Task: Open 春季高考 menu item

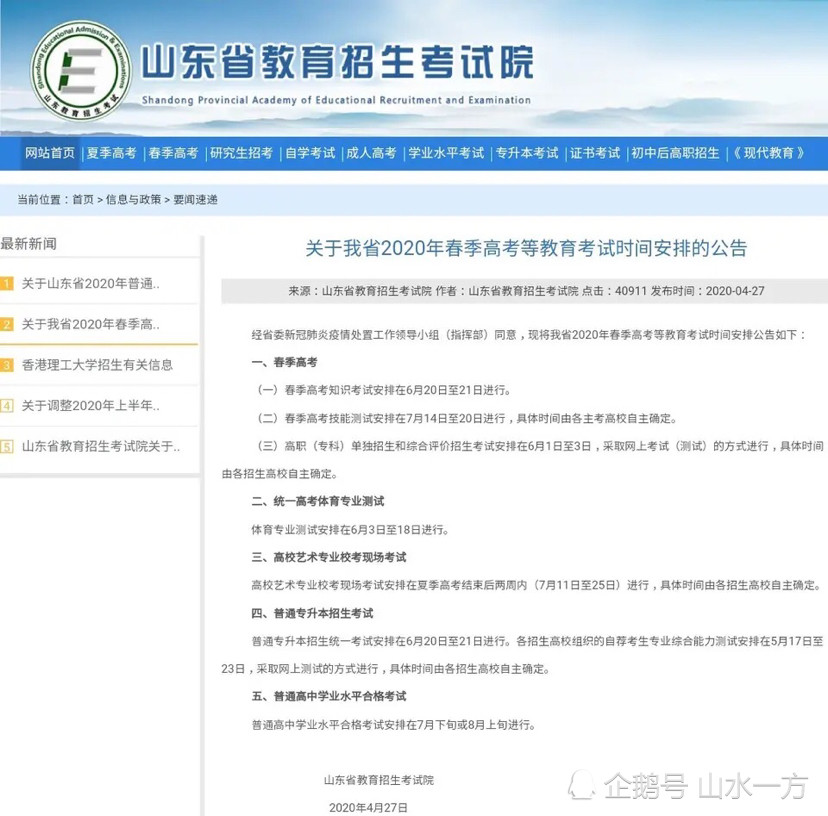Action: click(x=173, y=153)
